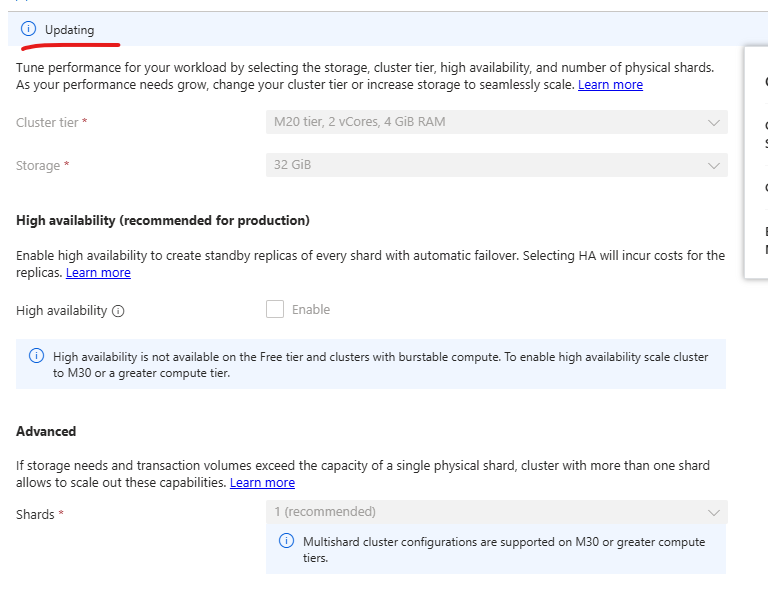Open Learn more link under Advanced section

(262, 483)
